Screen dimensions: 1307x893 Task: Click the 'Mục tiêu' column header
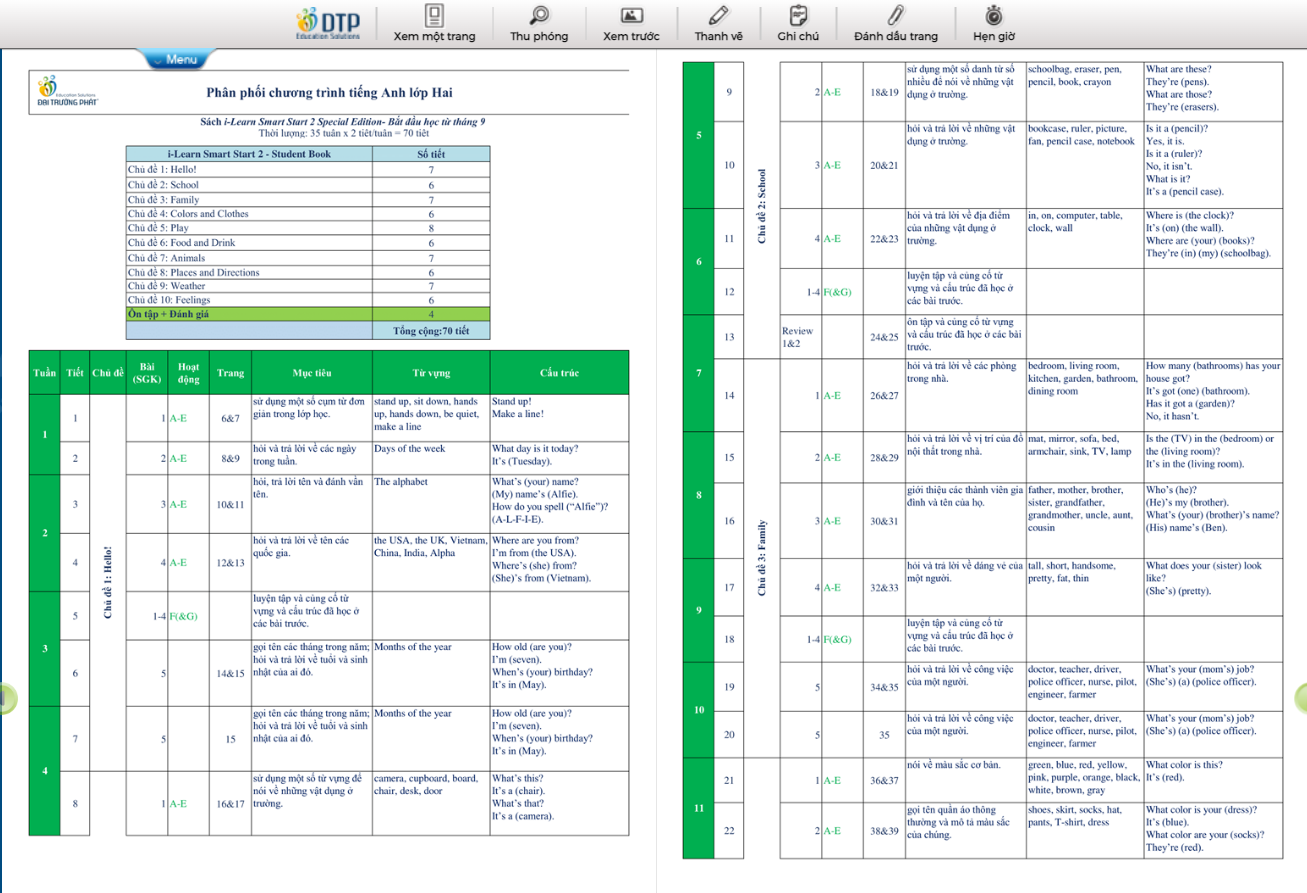(x=311, y=373)
